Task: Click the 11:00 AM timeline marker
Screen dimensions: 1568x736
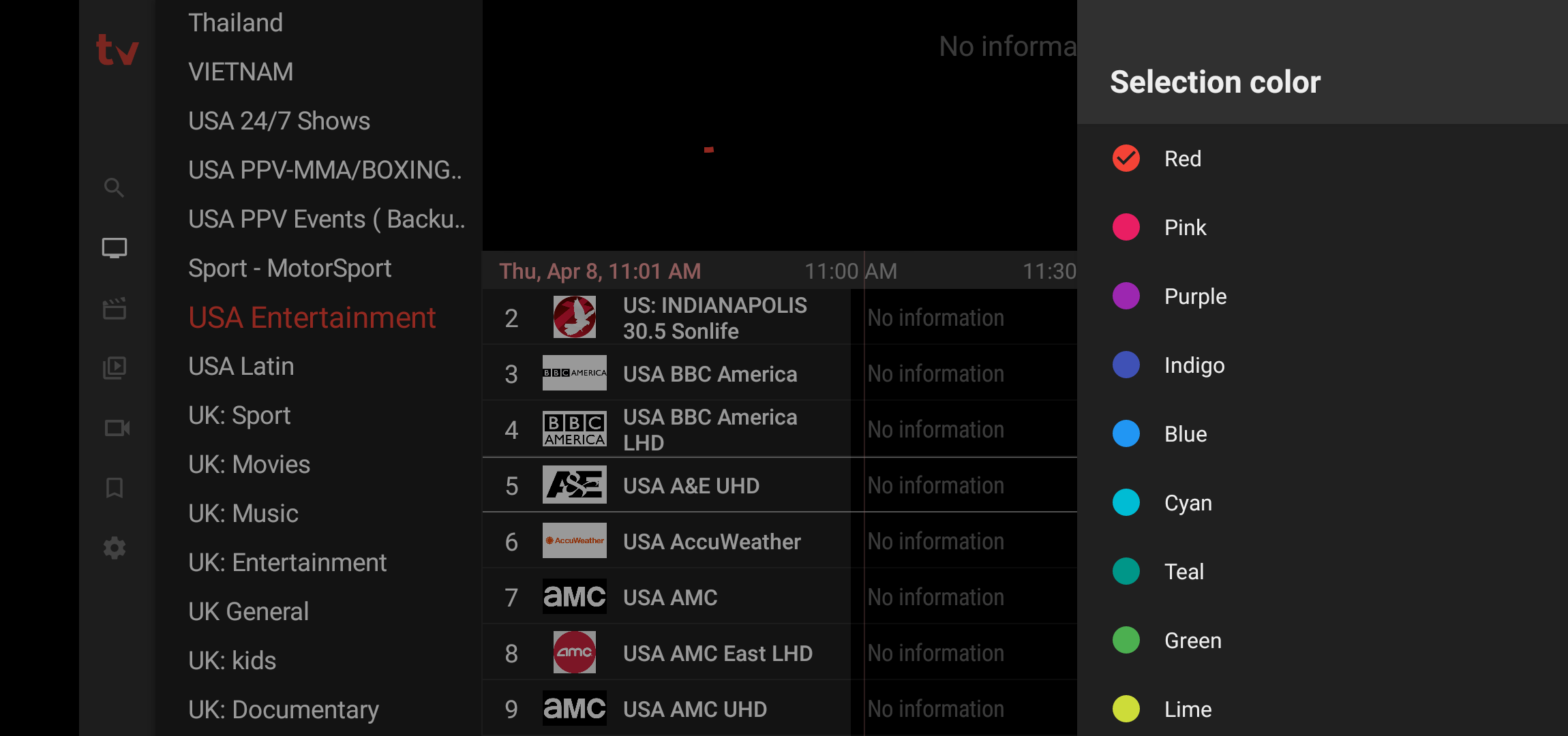Action: click(851, 271)
